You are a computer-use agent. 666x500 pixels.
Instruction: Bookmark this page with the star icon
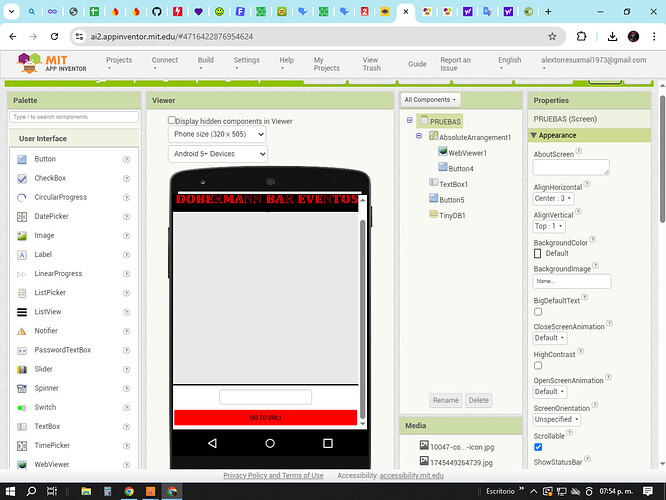click(552, 37)
